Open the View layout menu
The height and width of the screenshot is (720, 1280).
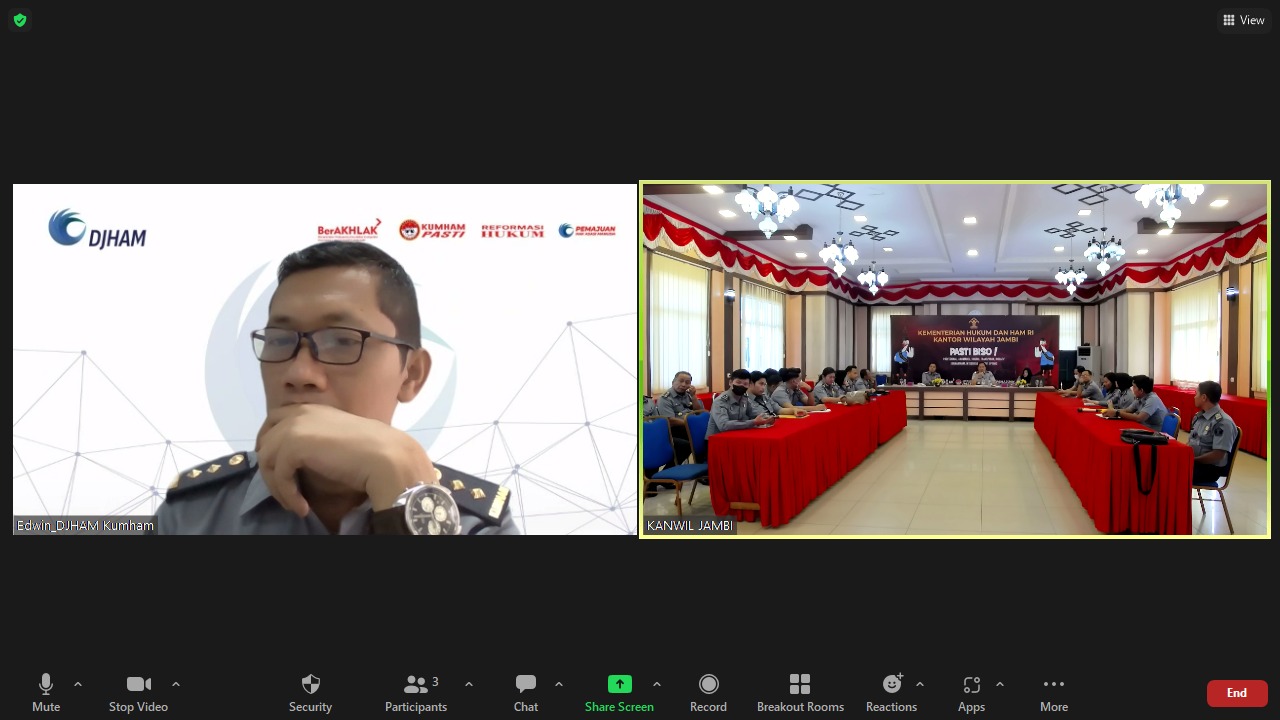[1243, 20]
